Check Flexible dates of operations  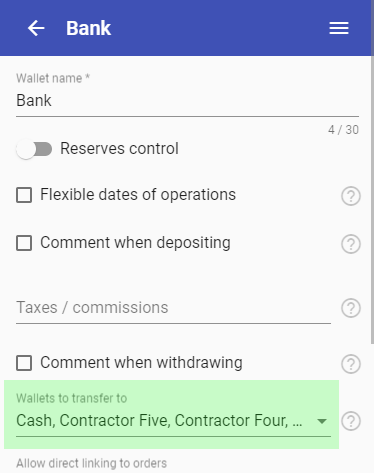24,195
